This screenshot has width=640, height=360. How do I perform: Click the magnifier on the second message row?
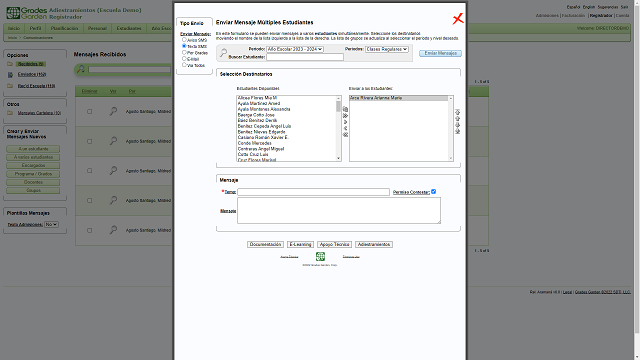pyautogui.click(x=113, y=141)
